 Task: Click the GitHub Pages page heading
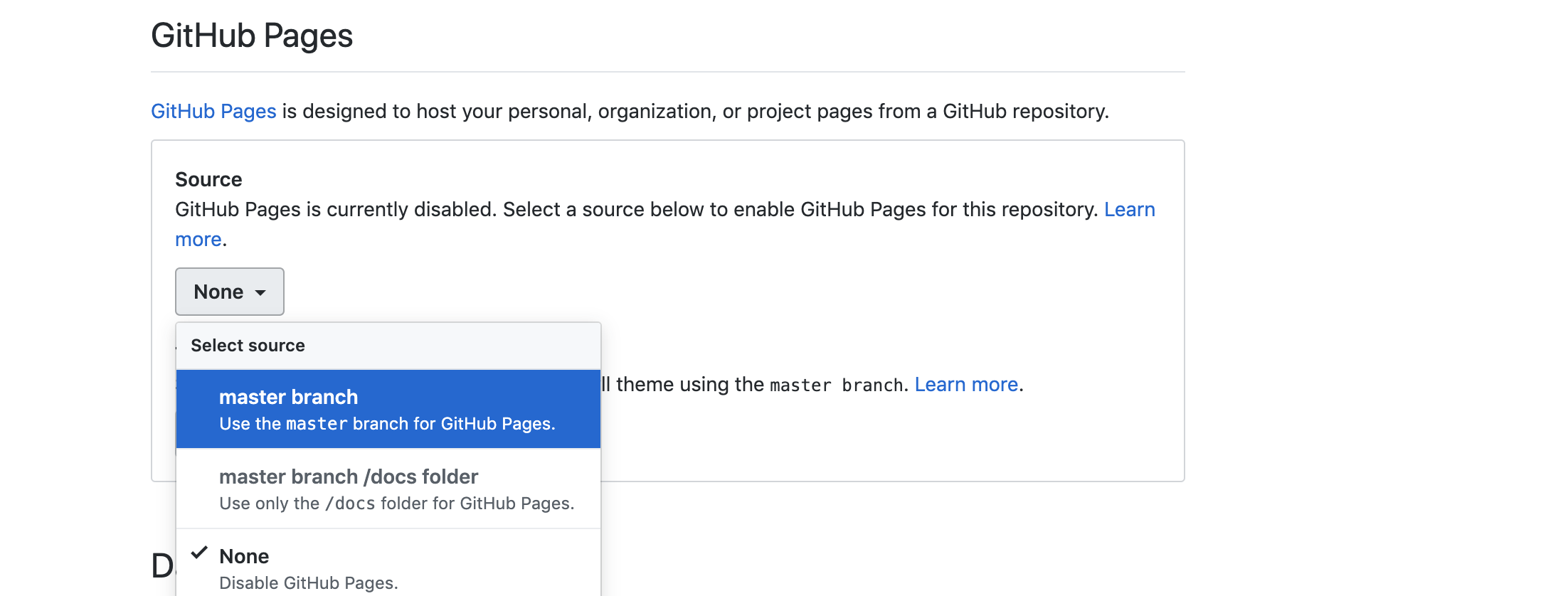pos(252,36)
